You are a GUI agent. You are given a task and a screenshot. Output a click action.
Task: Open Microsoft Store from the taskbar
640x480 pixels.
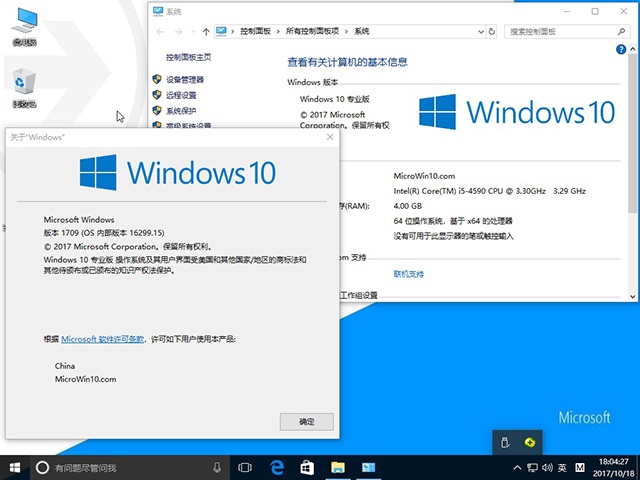pos(308,467)
